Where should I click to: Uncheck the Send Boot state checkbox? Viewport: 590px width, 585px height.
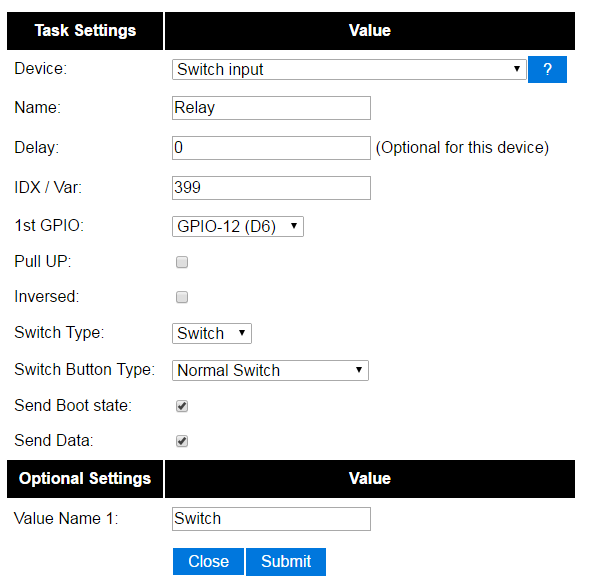(x=182, y=406)
